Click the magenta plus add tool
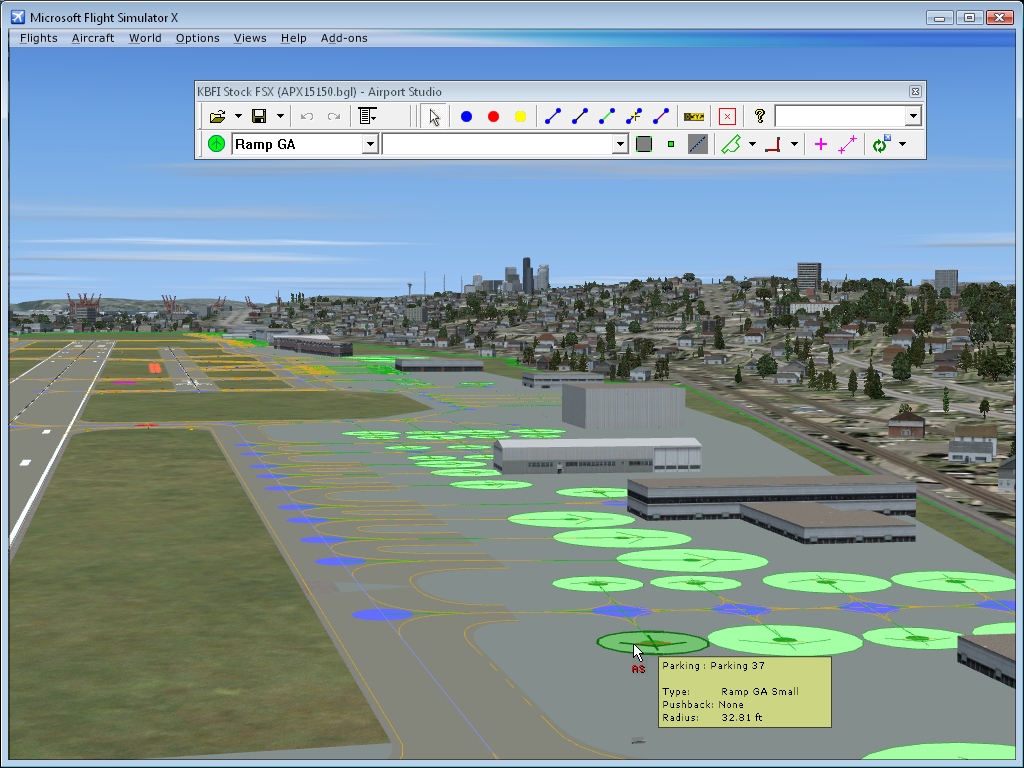1024x768 pixels. 821,144
